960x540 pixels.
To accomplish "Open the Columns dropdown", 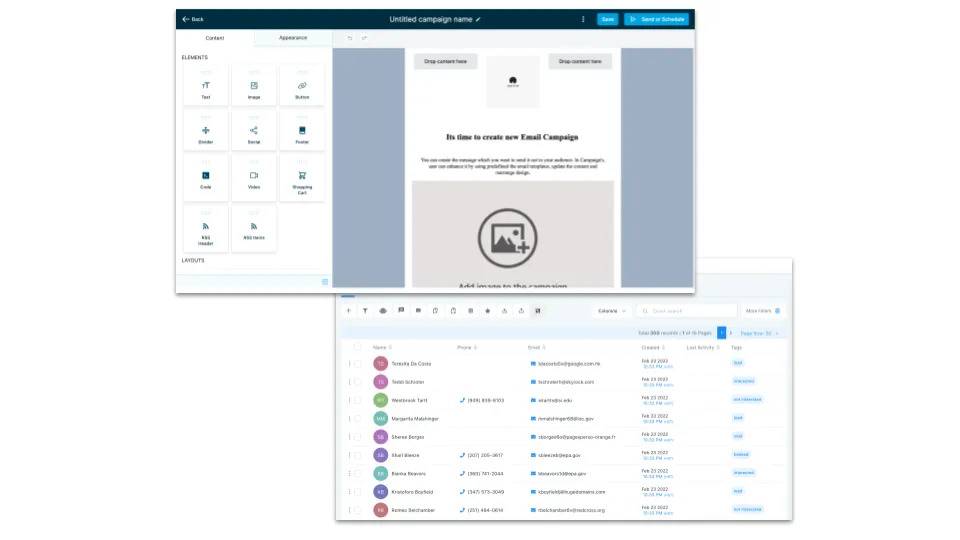I will point(612,311).
